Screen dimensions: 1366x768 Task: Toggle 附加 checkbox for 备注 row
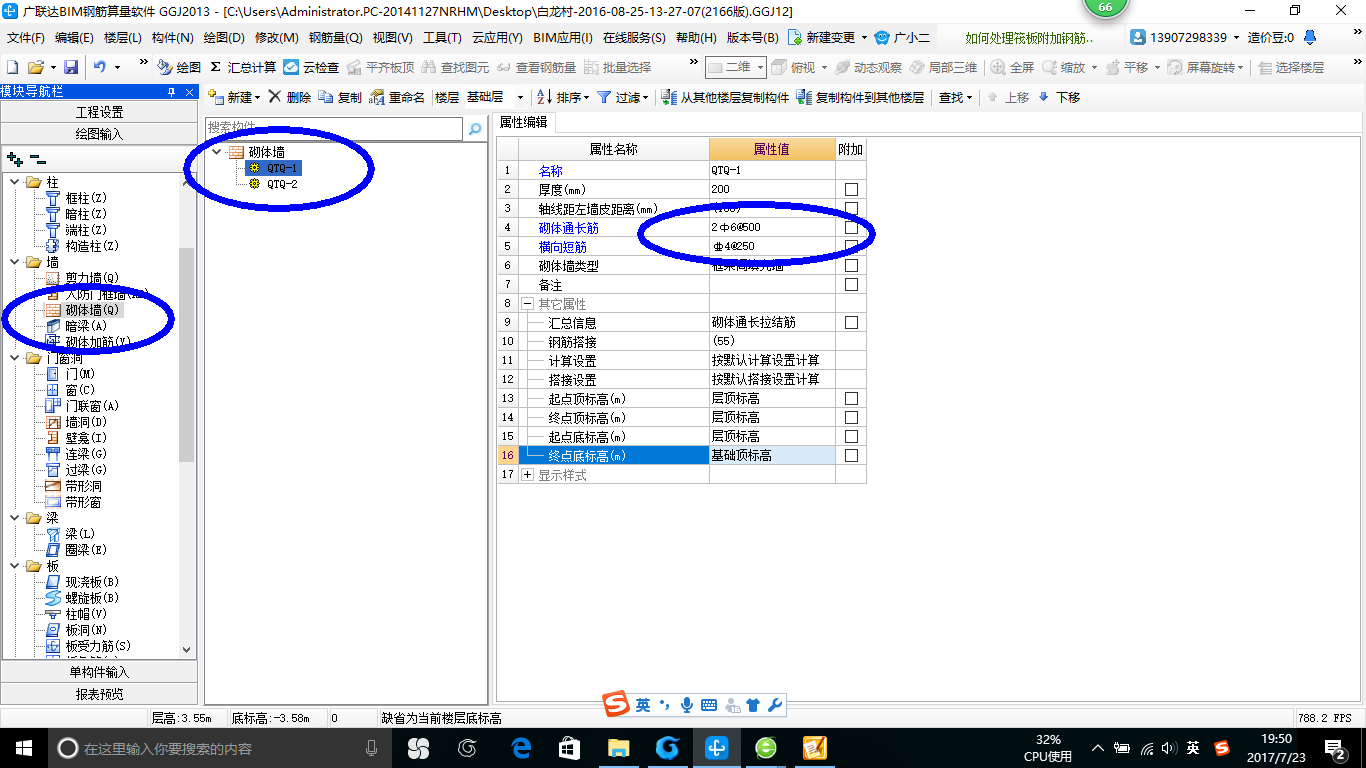(x=851, y=285)
